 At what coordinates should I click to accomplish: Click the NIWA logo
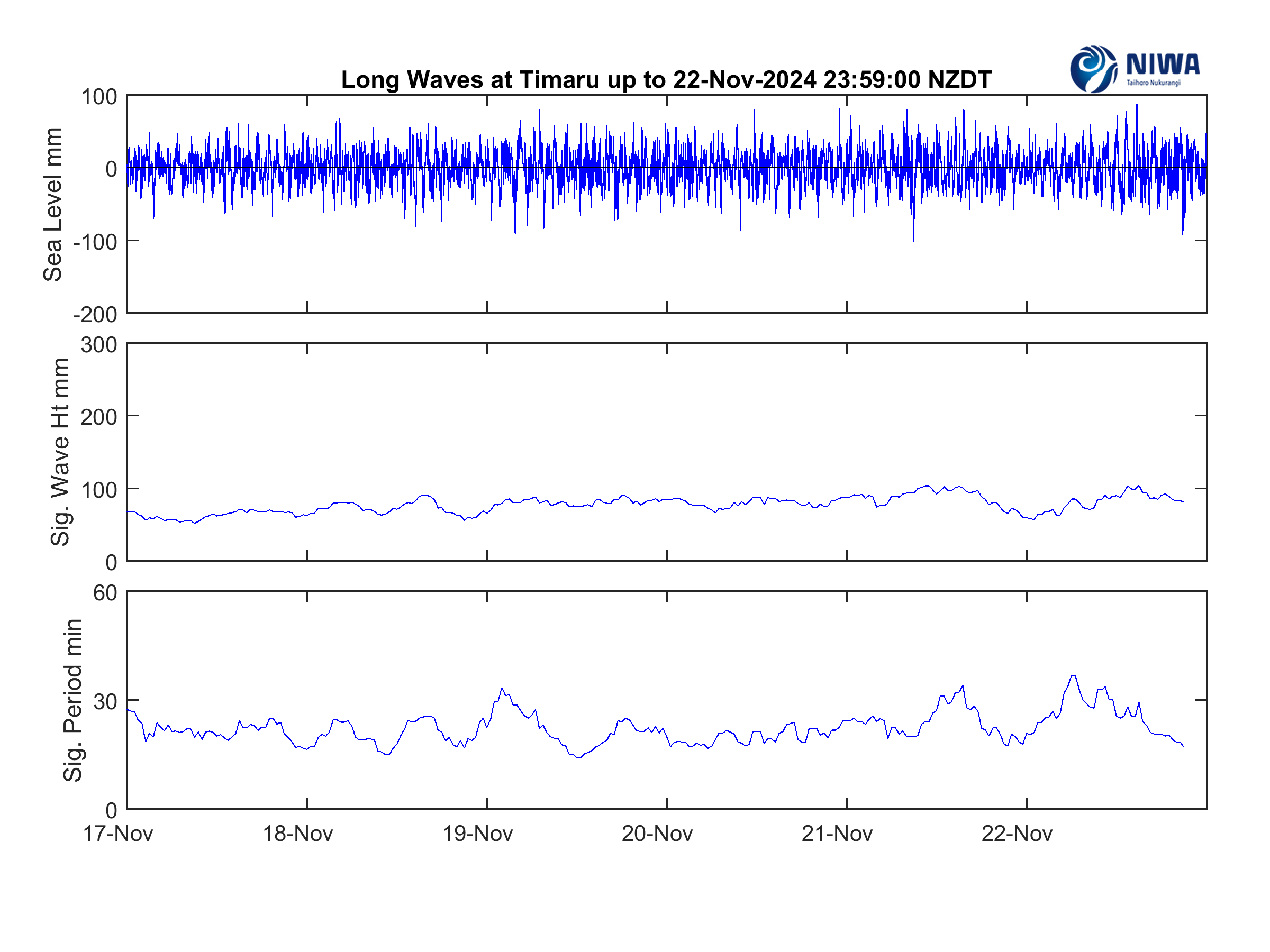[1135, 69]
